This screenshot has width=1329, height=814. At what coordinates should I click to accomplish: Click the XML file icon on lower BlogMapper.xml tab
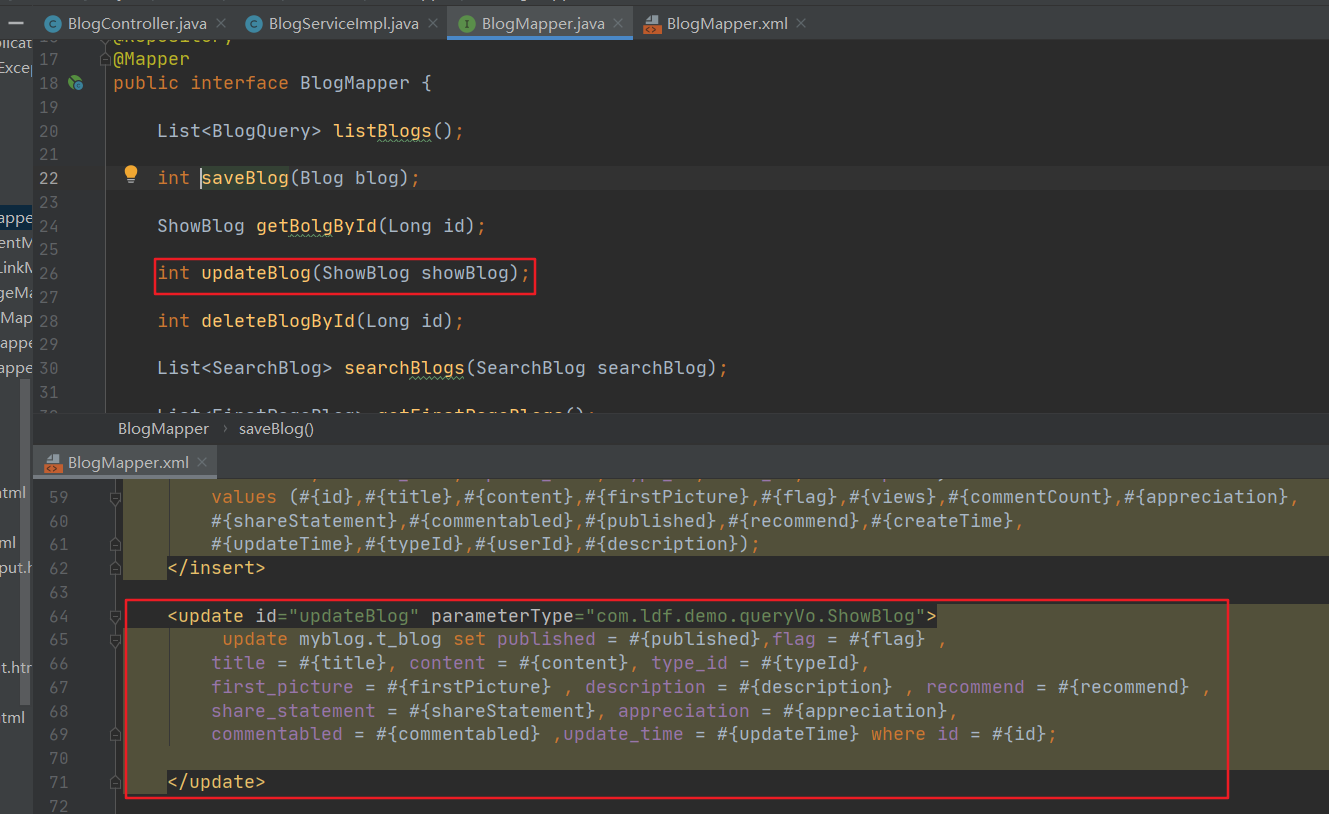(x=52, y=463)
